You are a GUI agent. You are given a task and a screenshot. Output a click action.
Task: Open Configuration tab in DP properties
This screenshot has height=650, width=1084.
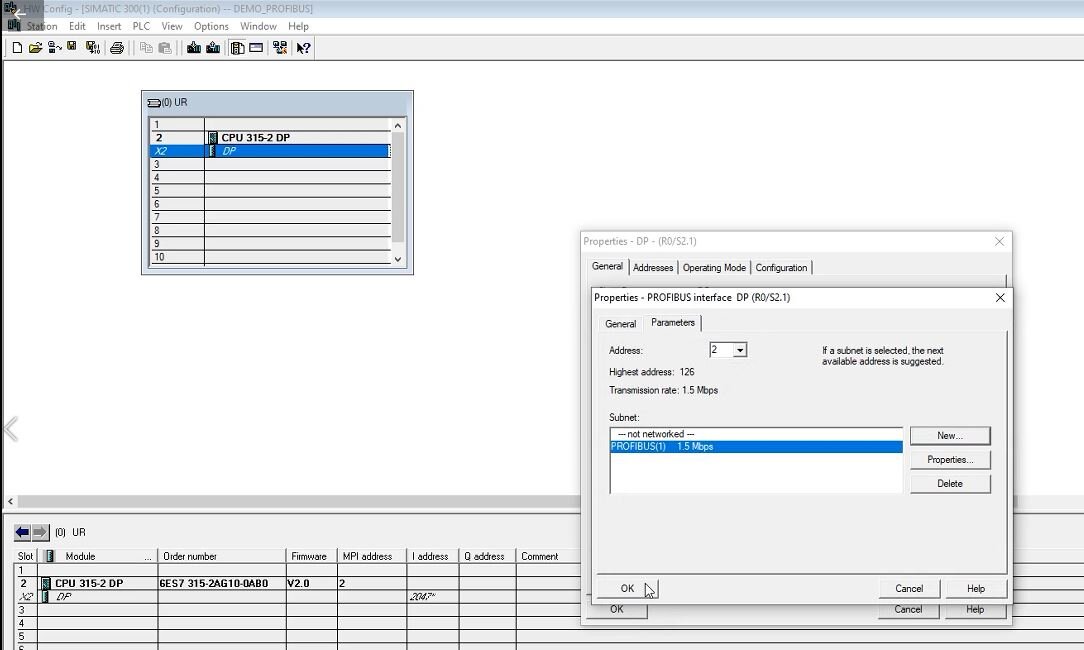coord(781,268)
